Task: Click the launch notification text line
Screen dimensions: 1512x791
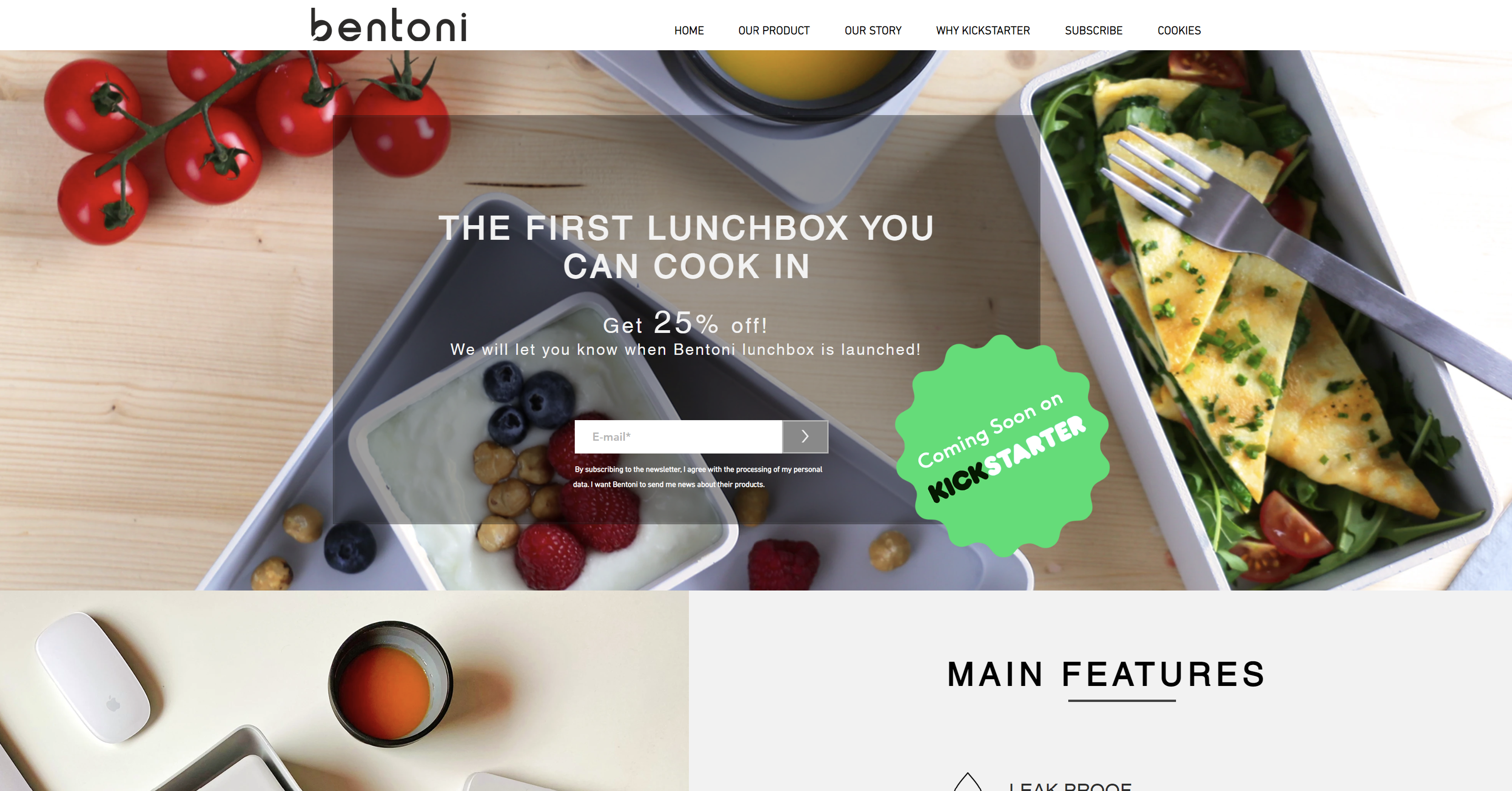Action: click(685, 349)
